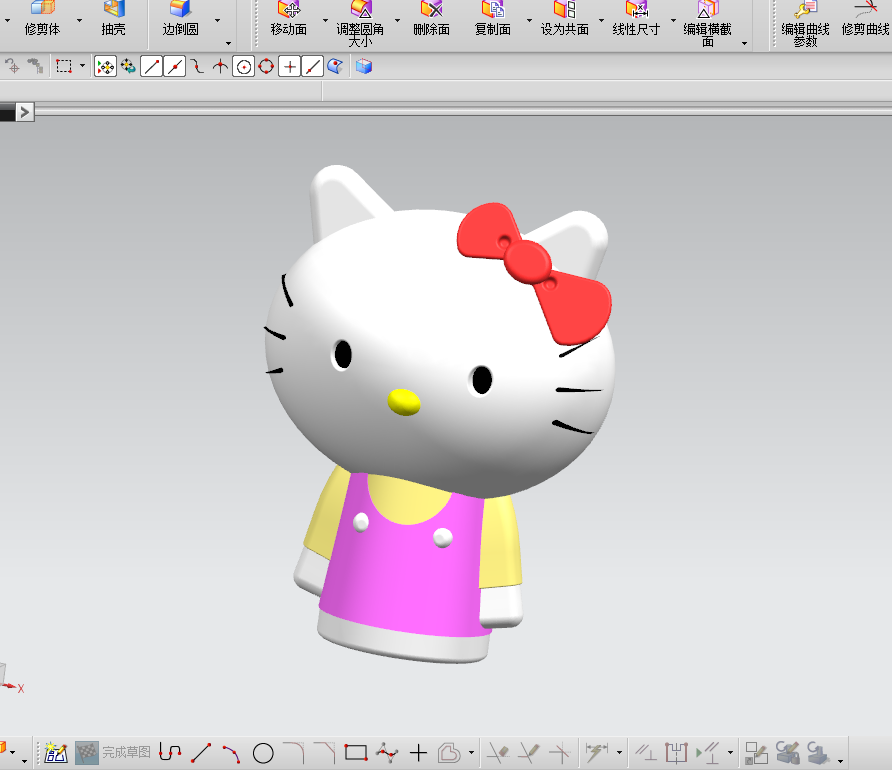
Task: Select Edit Cross Section (编辑横截面) tool
Action: (707, 24)
